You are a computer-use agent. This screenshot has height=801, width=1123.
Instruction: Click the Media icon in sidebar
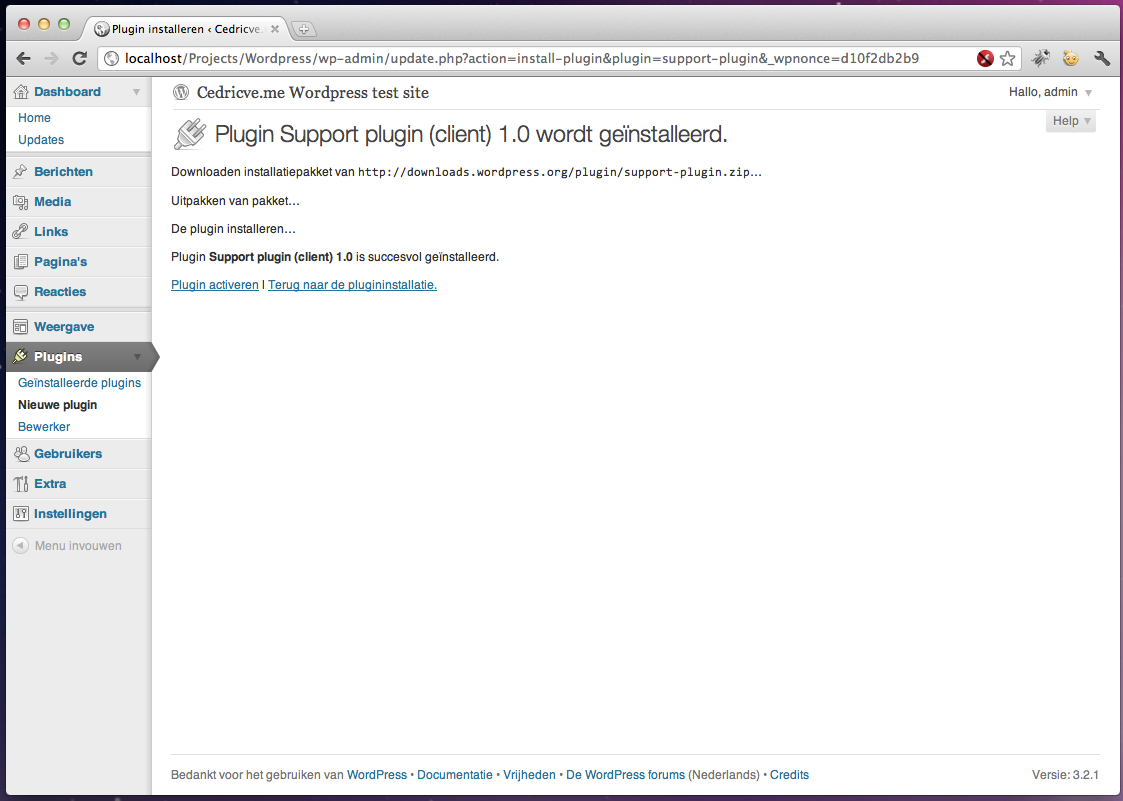click(x=21, y=202)
